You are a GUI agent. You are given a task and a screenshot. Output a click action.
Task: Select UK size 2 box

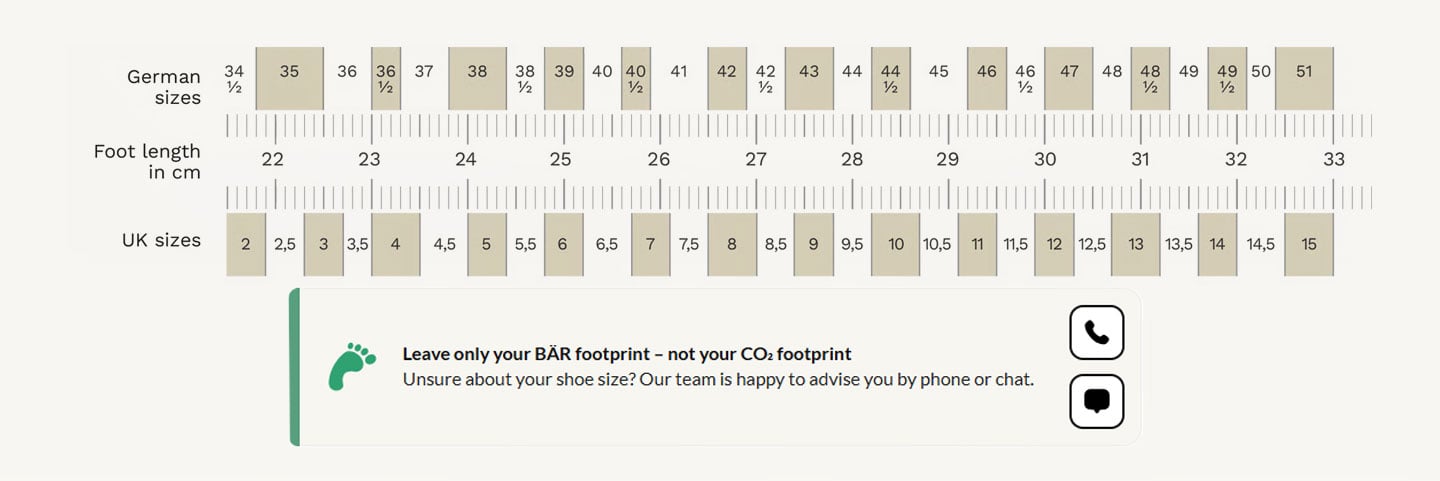click(246, 244)
